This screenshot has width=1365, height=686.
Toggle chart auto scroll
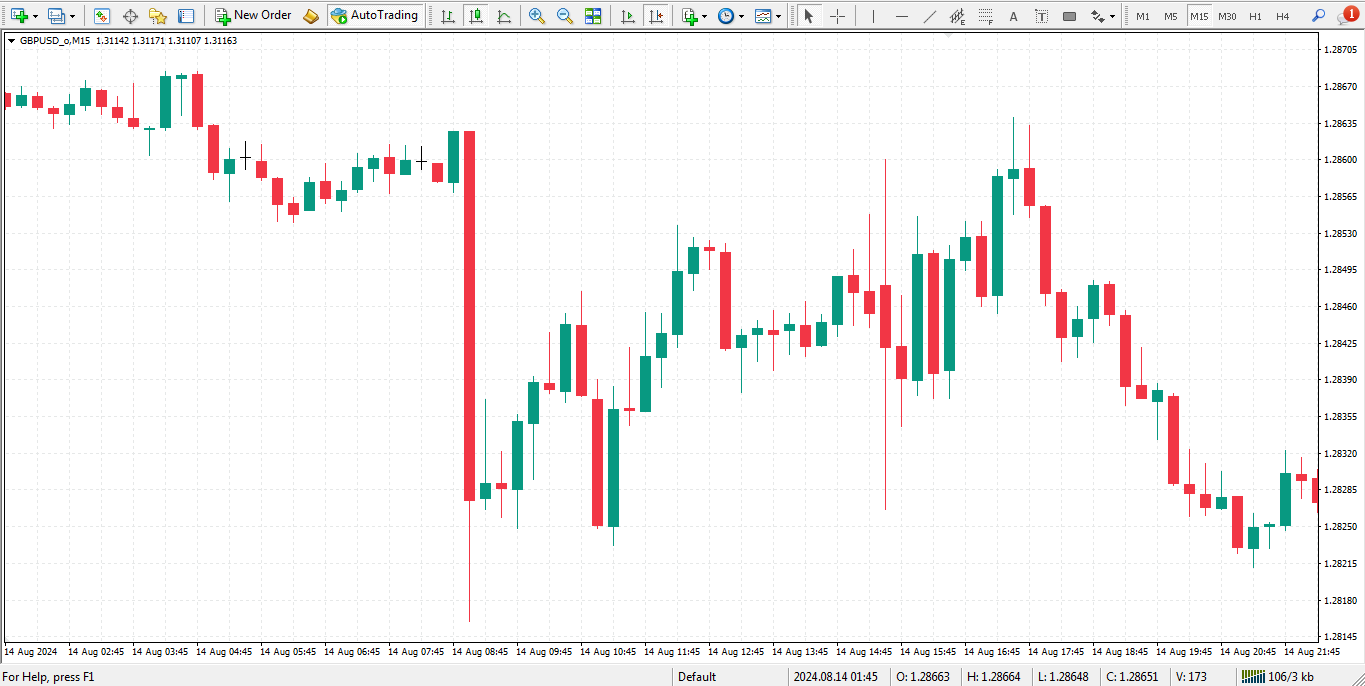click(x=627, y=16)
